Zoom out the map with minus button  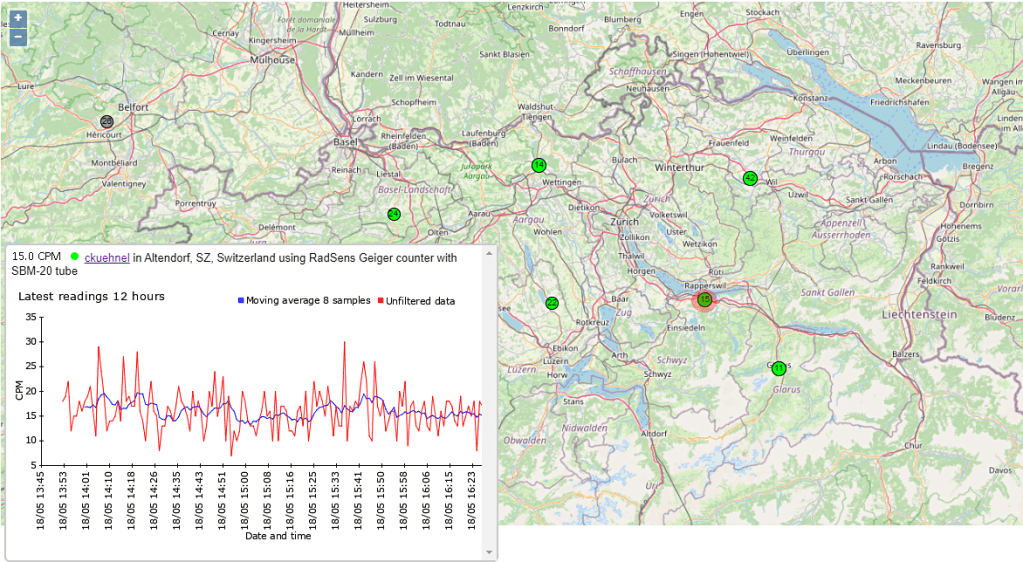pyautogui.click(x=18, y=38)
